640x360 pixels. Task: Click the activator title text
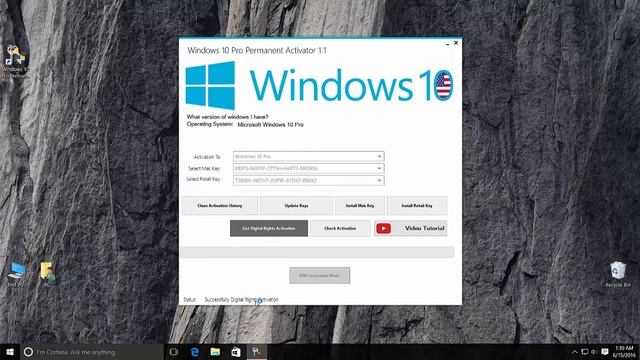(x=257, y=51)
